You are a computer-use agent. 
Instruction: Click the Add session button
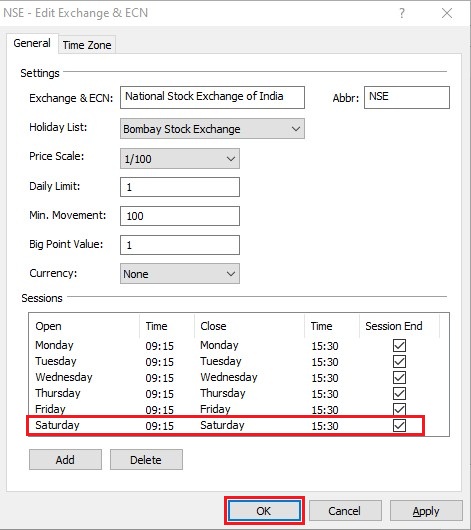65,459
